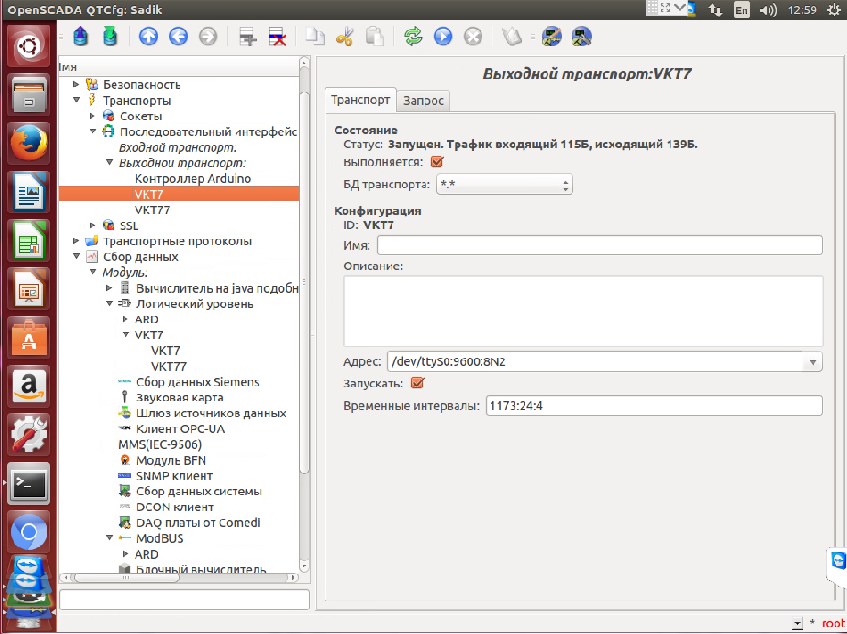Screen dimensions: 847x634
Task: Refresh the page with green arrows icon
Action: [x=413, y=37]
